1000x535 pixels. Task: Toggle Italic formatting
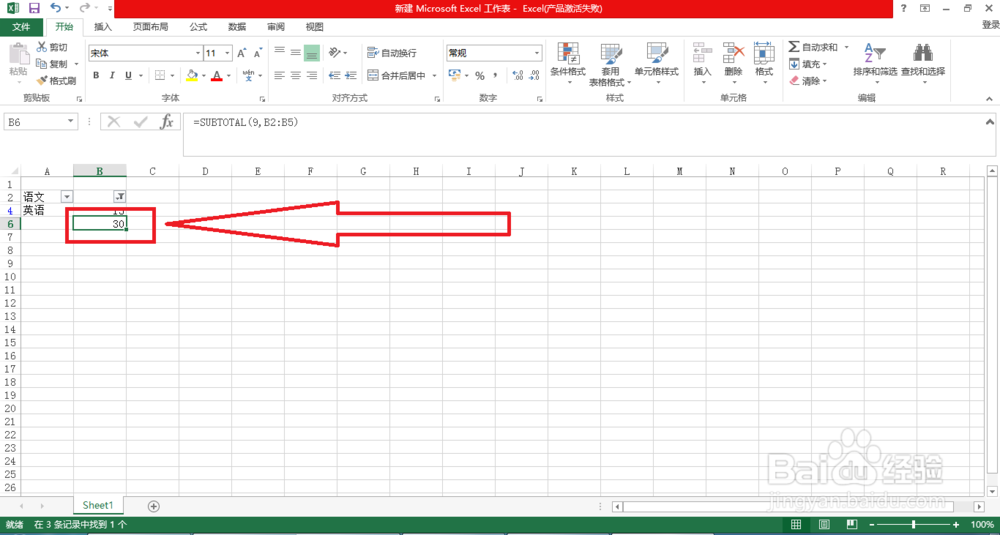tap(112, 75)
